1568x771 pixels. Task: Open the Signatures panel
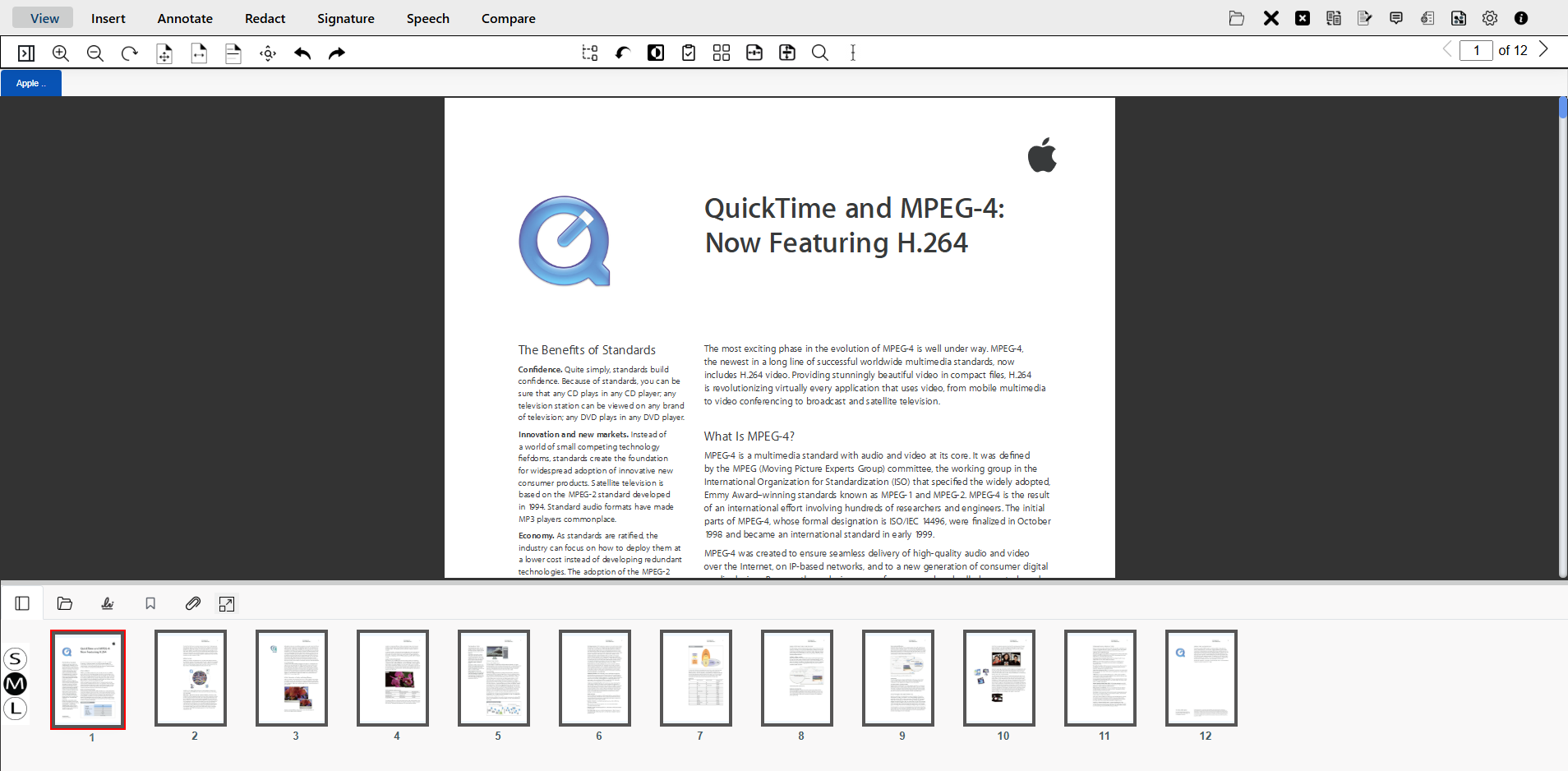(x=108, y=602)
